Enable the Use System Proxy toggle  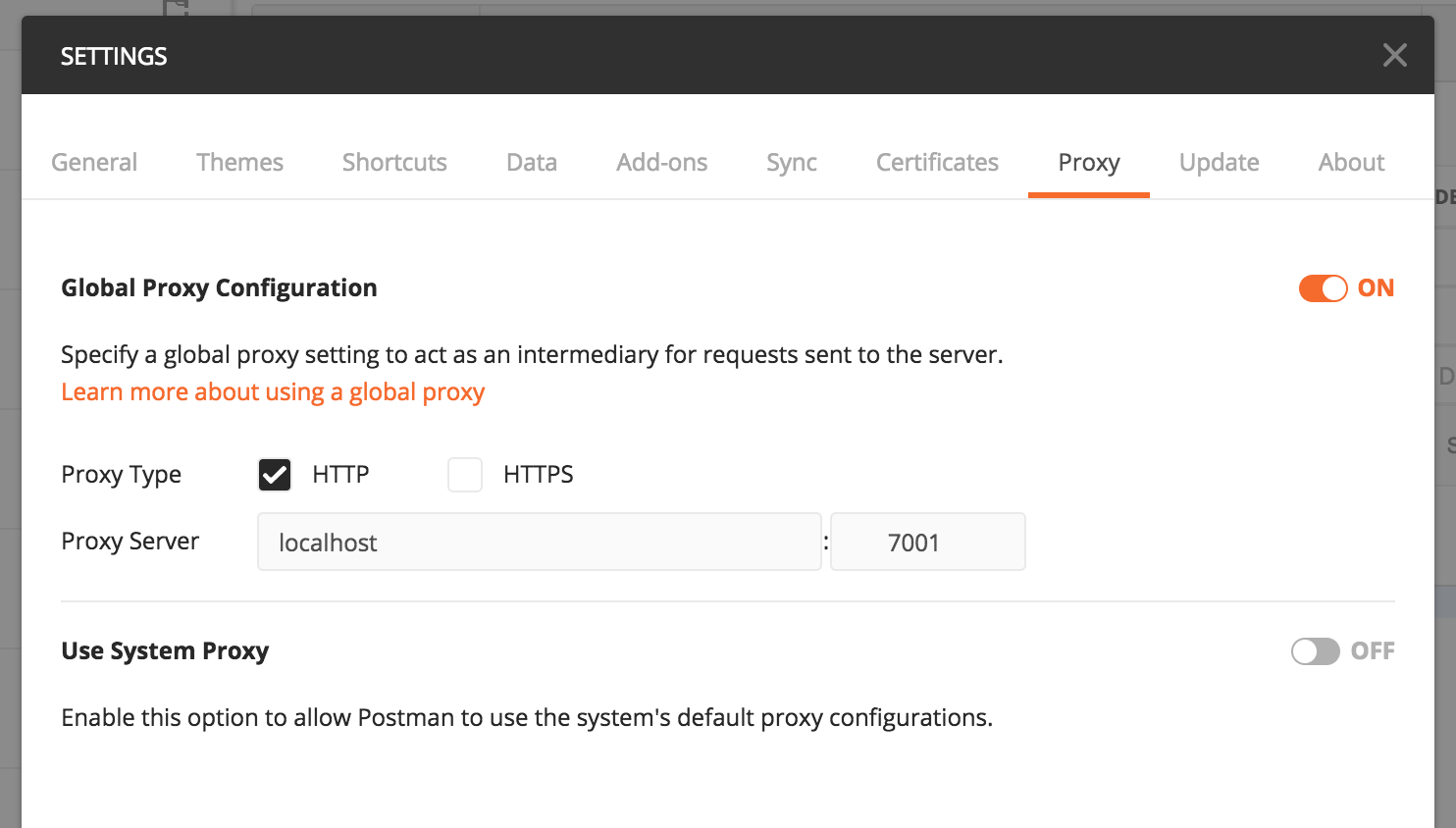coord(1316,651)
